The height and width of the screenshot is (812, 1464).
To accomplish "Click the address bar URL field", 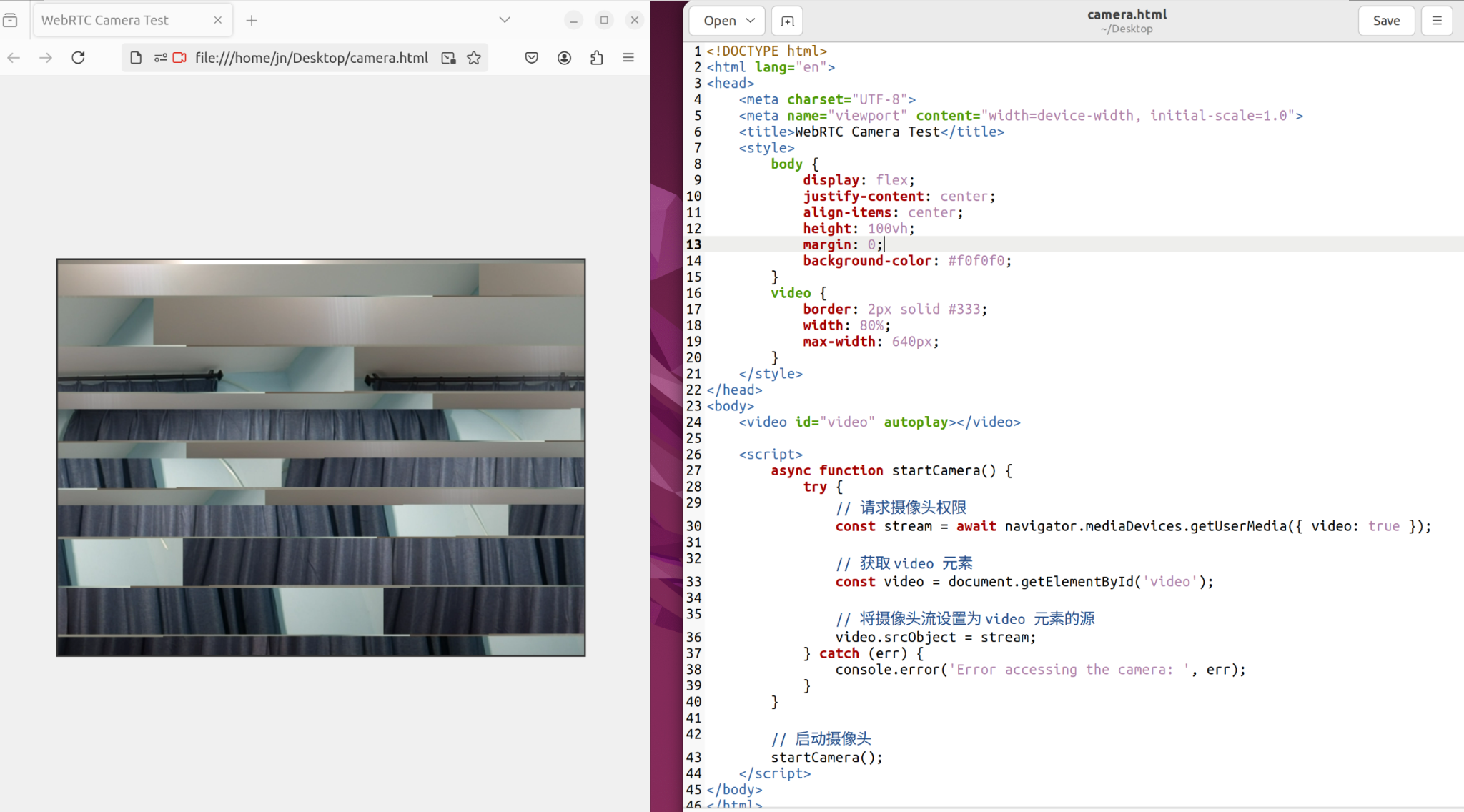I will tap(312, 58).
